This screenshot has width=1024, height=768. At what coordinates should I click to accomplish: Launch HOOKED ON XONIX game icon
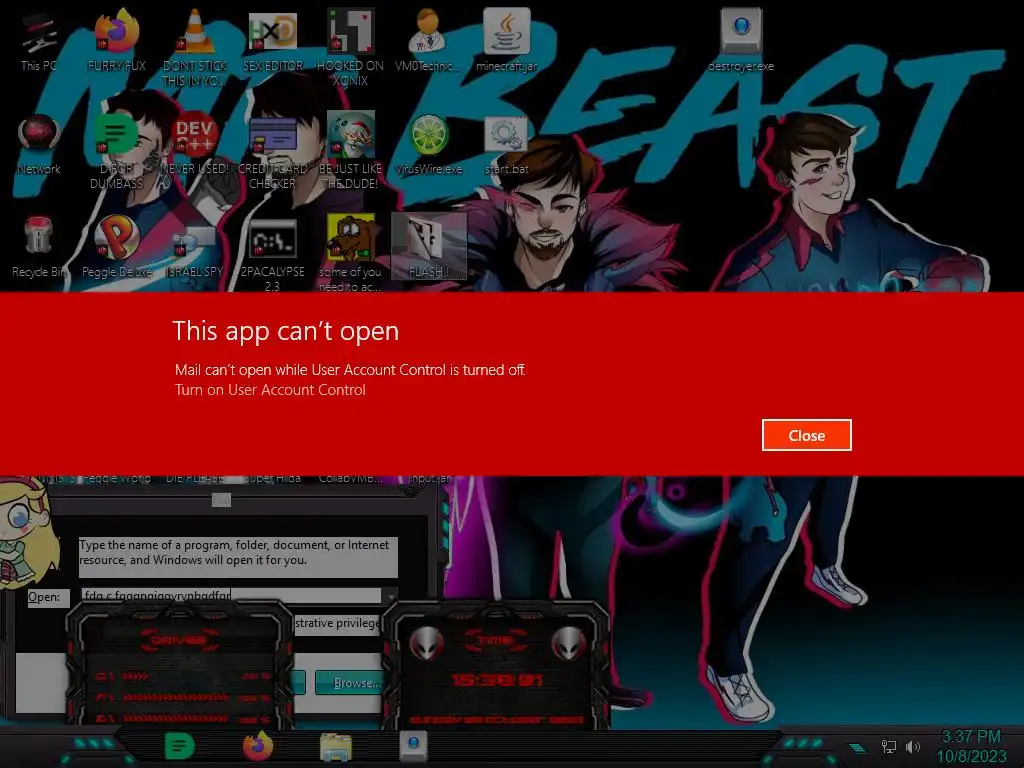tap(350, 47)
